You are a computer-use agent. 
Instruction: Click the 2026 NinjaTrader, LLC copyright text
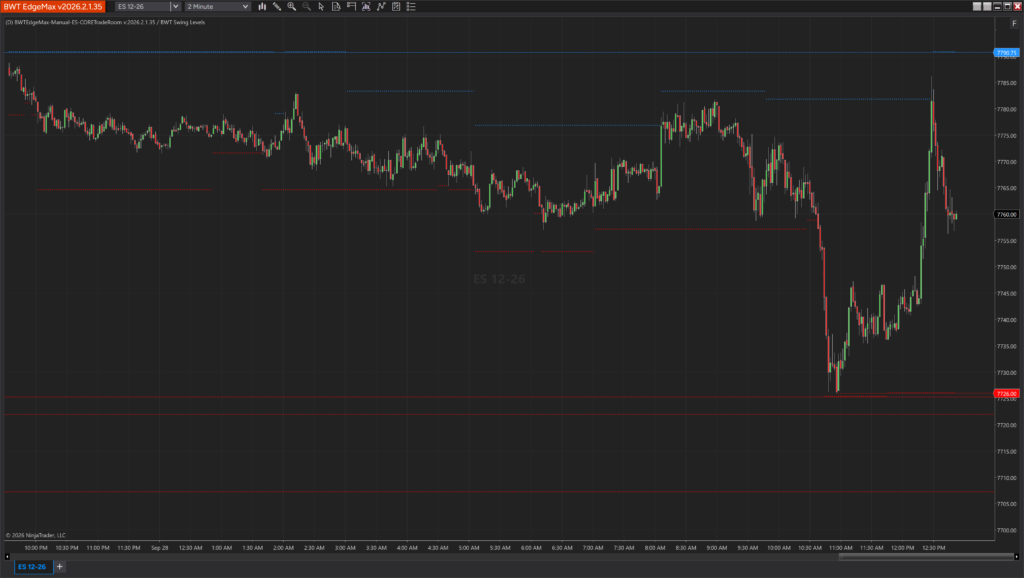click(36, 536)
